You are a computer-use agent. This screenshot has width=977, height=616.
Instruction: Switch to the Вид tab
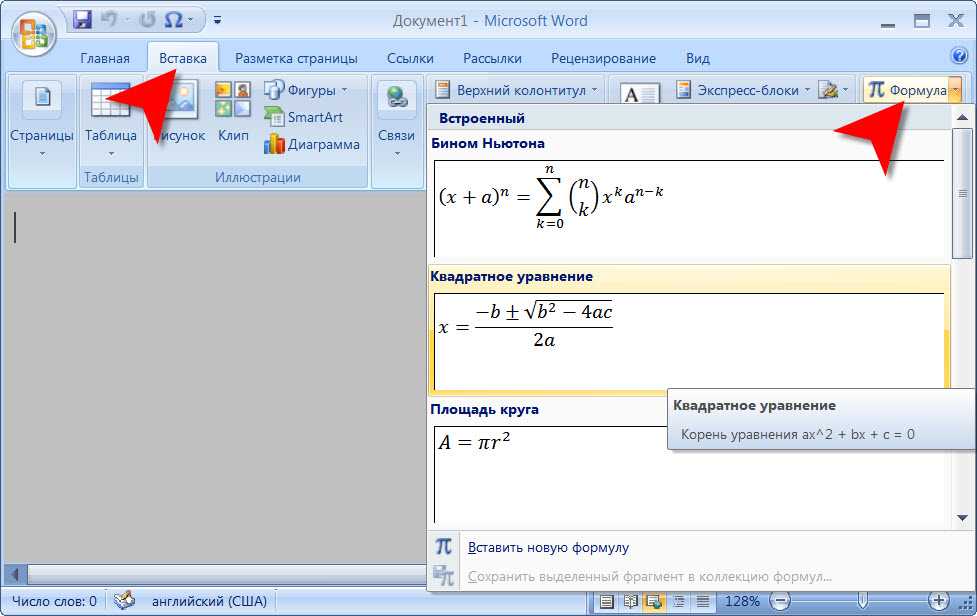point(698,58)
